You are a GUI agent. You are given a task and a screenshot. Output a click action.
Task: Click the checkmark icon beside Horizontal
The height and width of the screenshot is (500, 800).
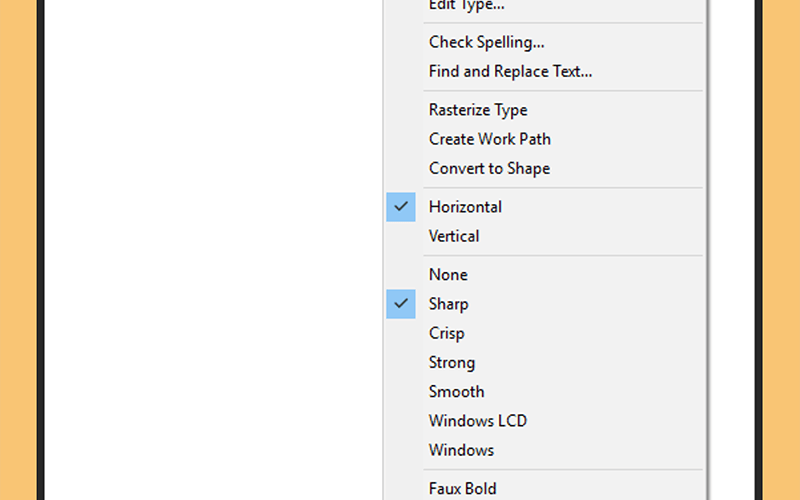pyautogui.click(x=401, y=207)
